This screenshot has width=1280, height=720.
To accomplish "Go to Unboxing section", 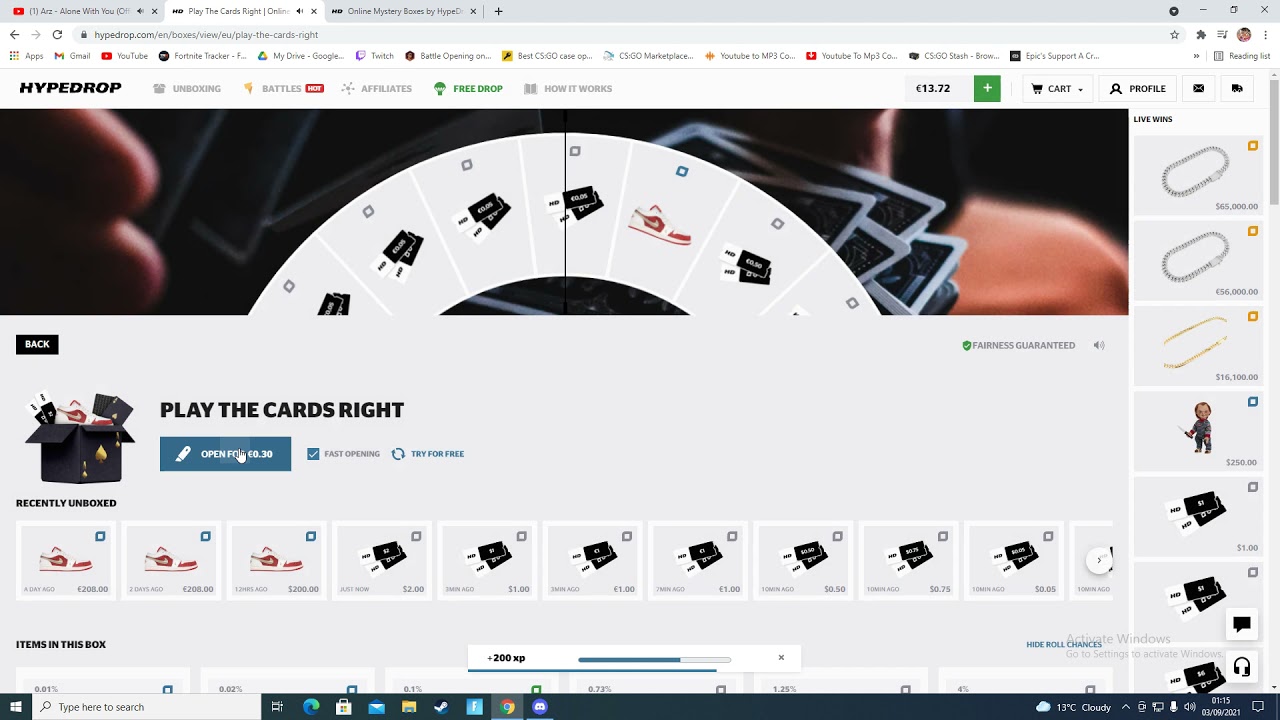I will pyautogui.click(x=187, y=88).
